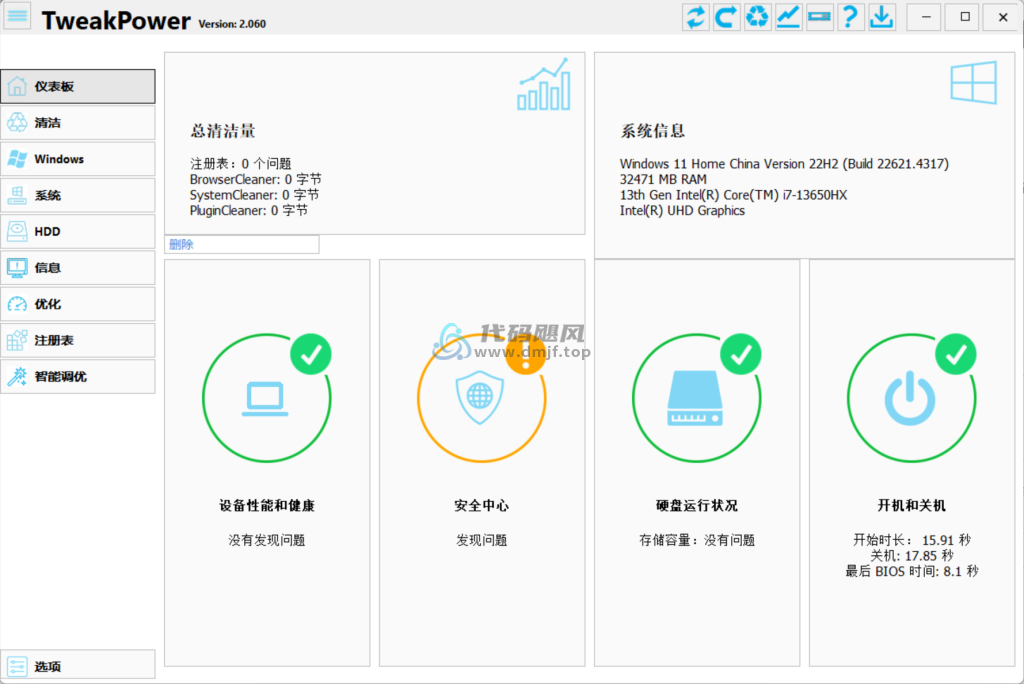The height and width of the screenshot is (684, 1024).
Task: Click the download update toolbar icon
Action: pos(881,17)
